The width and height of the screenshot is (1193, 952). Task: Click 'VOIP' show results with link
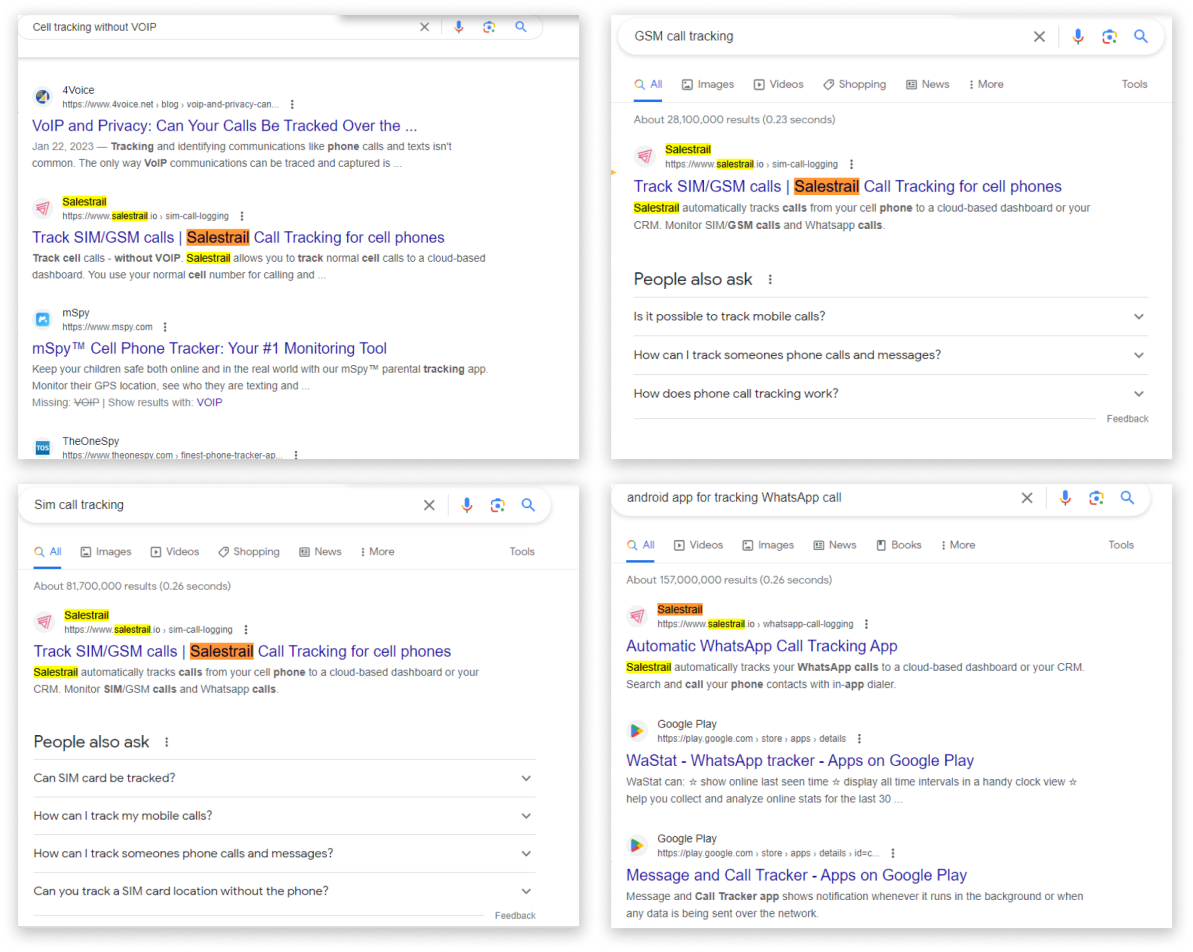[209, 403]
